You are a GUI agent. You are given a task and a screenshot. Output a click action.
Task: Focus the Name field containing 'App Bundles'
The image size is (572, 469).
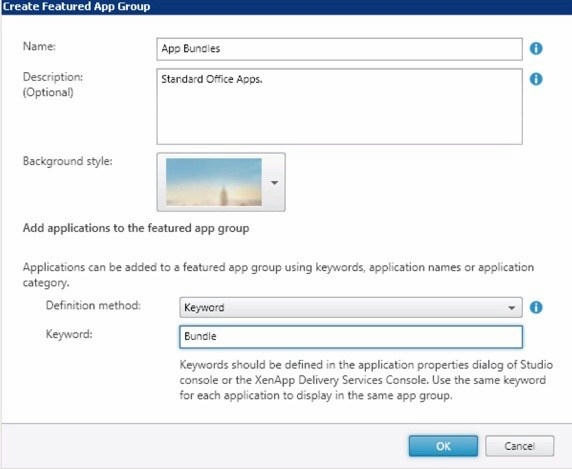[x=339, y=49]
